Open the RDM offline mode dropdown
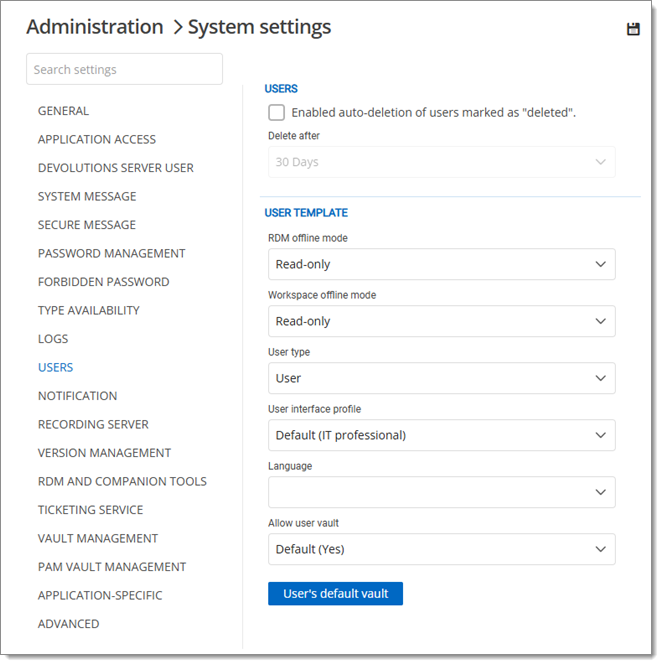The width and height of the screenshot is (662, 665). pos(441,264)
